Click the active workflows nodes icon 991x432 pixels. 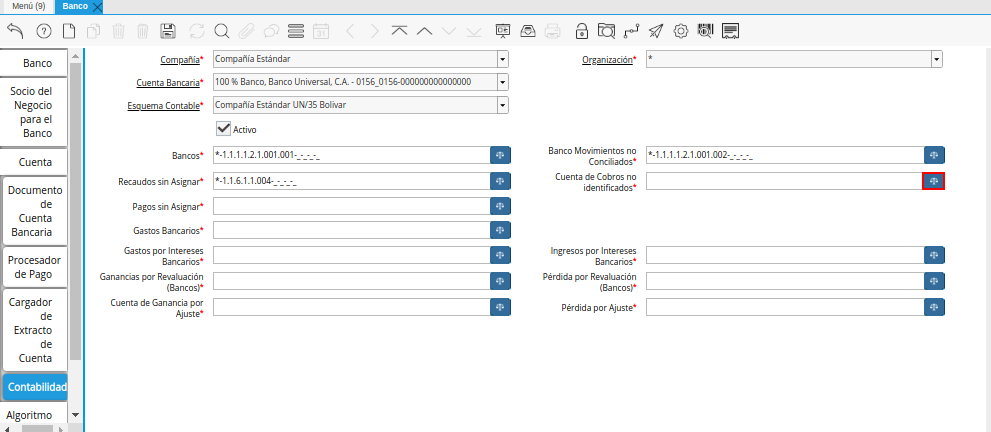point(631,30)
